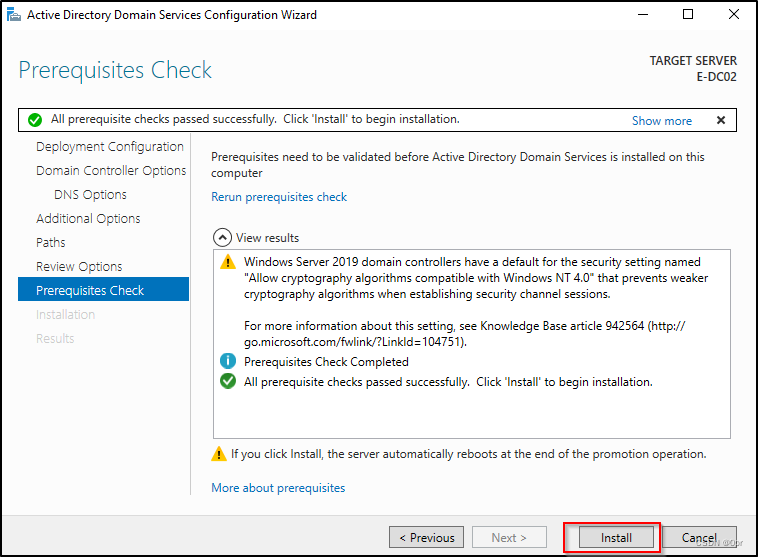Image resolution: width=758 pixels, height=557 pixels.
Task: Click the disabled Results step
Action: pos(55,338)
